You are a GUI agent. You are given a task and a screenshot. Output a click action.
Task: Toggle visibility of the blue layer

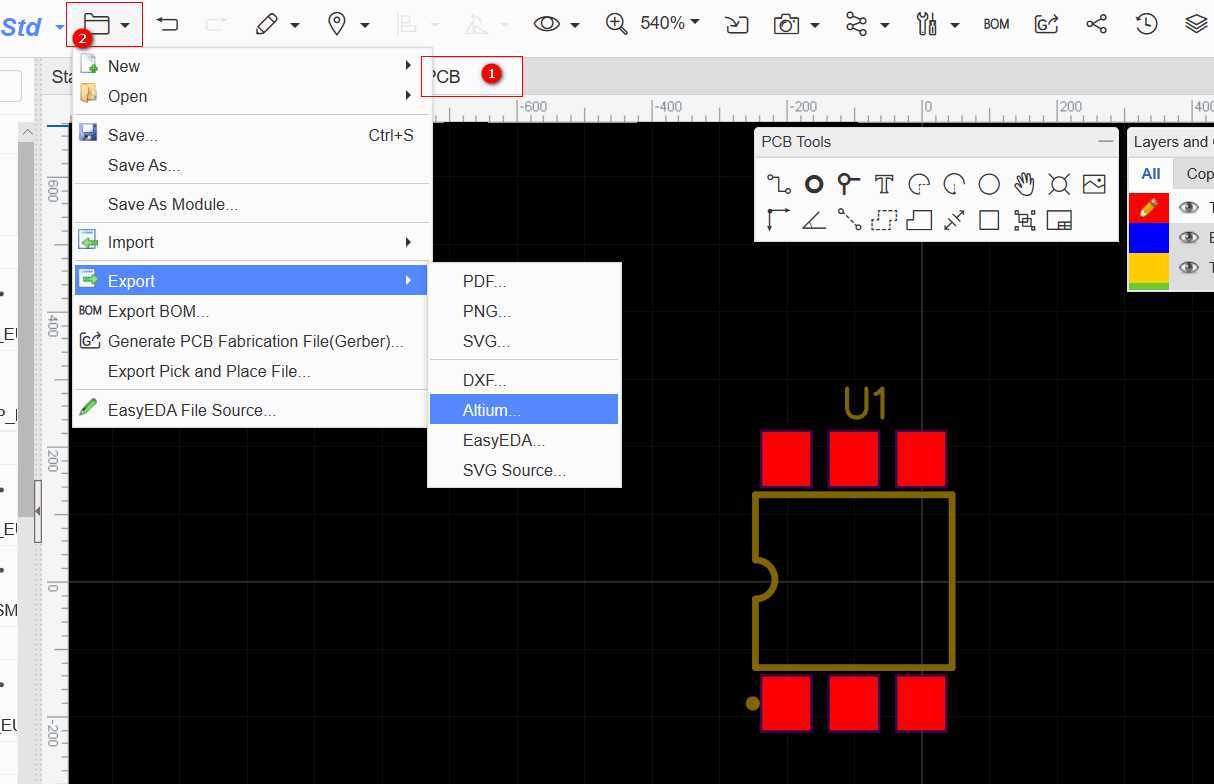pos(1188,237)
